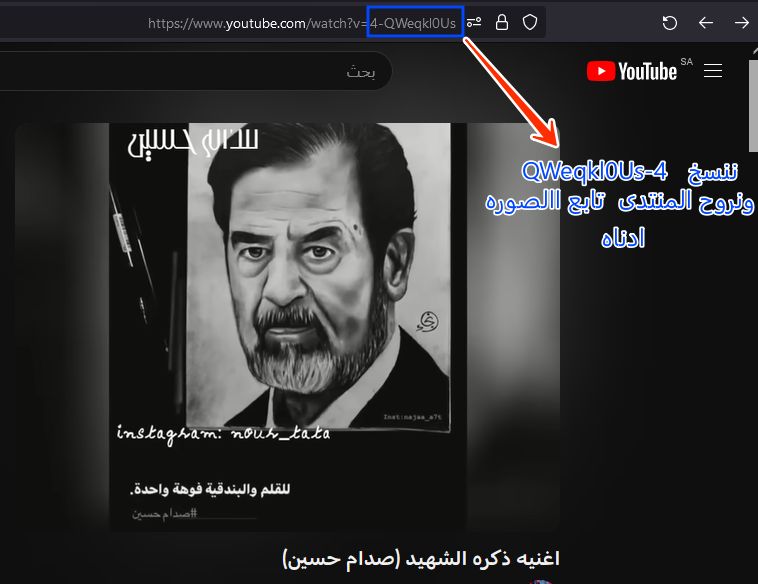Open the site permissions icon in address bar
The image size is (758, 584).
[474, 22]
